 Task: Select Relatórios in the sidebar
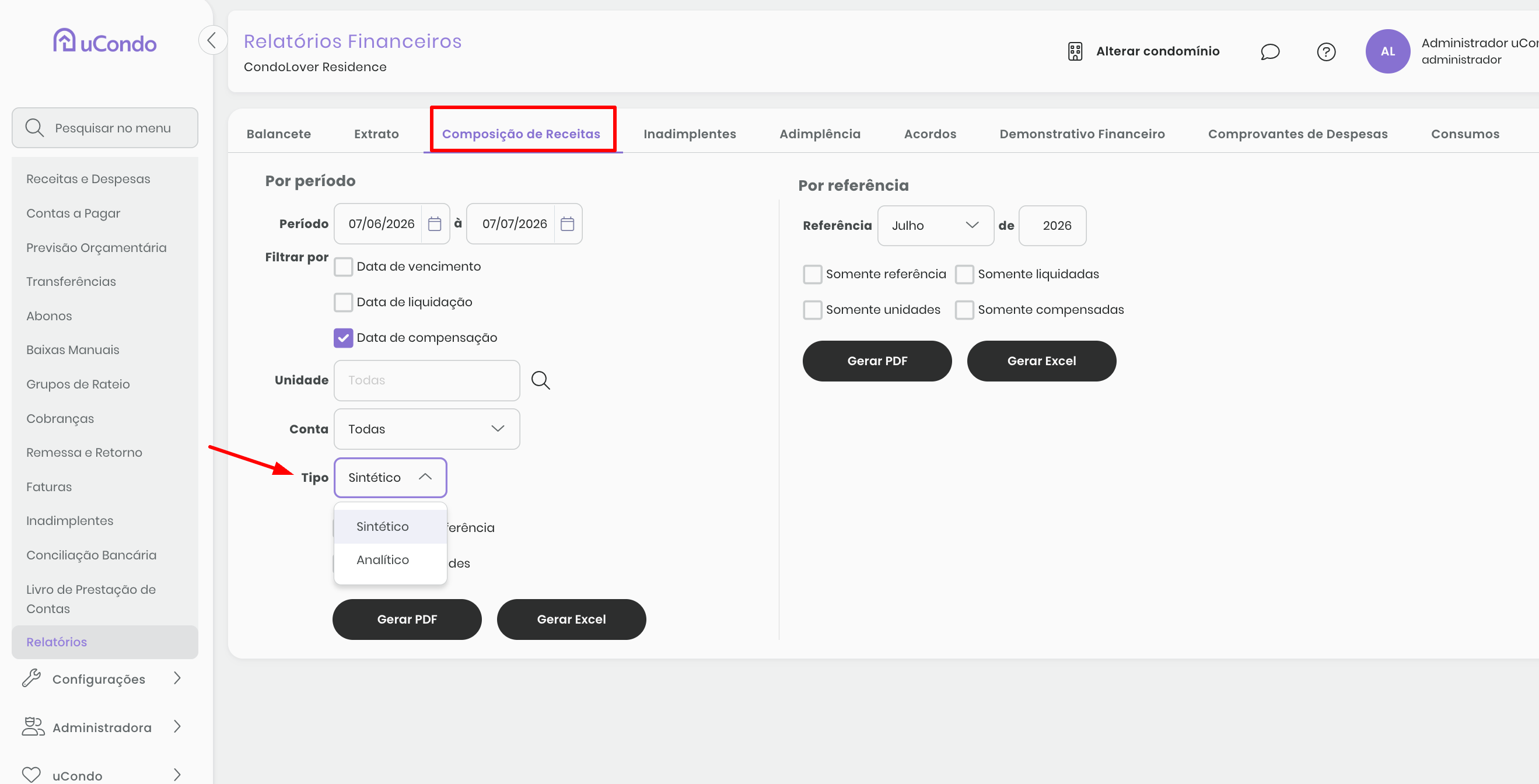tap(104, 642)
